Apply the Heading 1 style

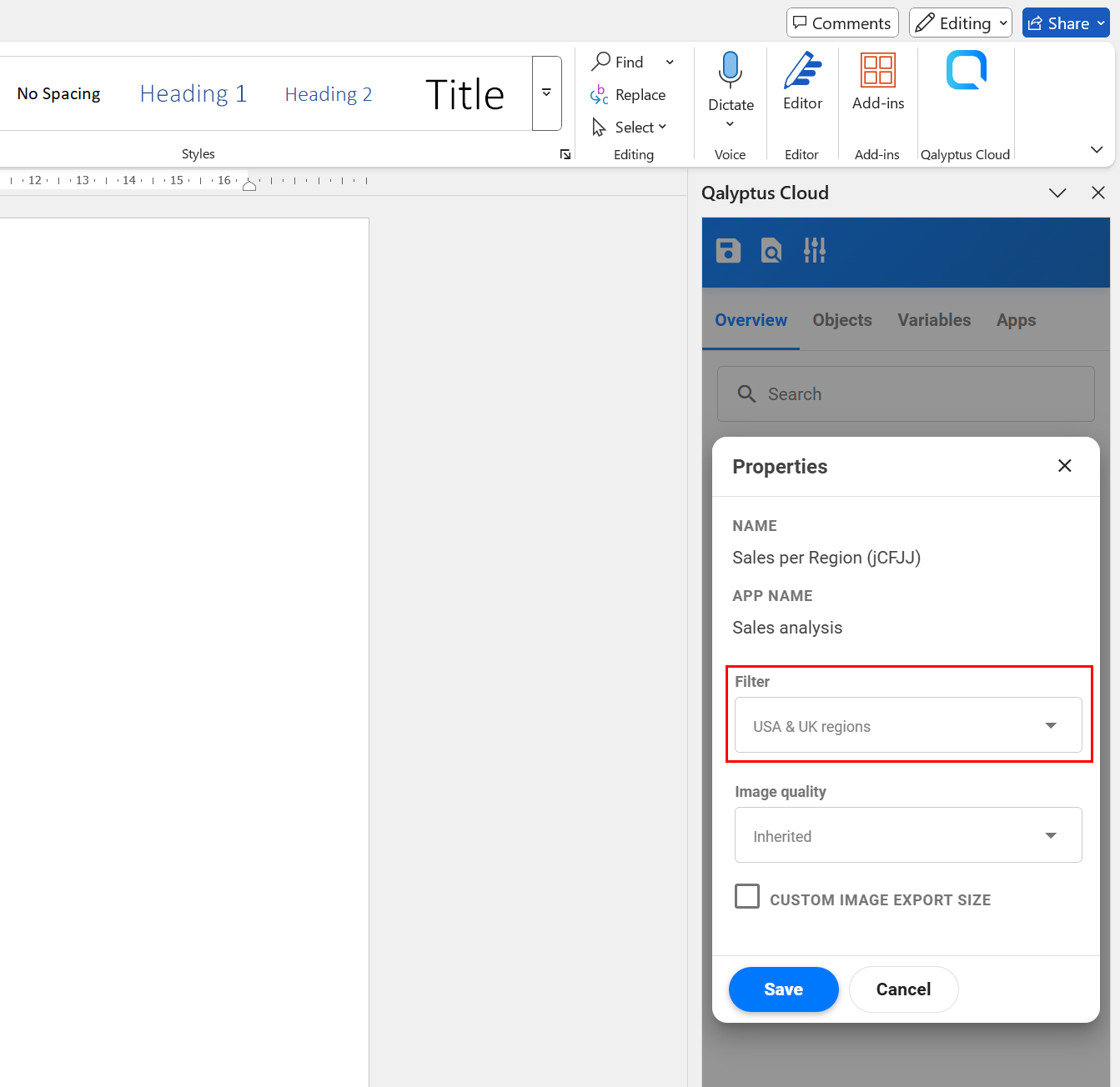pos(193,94)
